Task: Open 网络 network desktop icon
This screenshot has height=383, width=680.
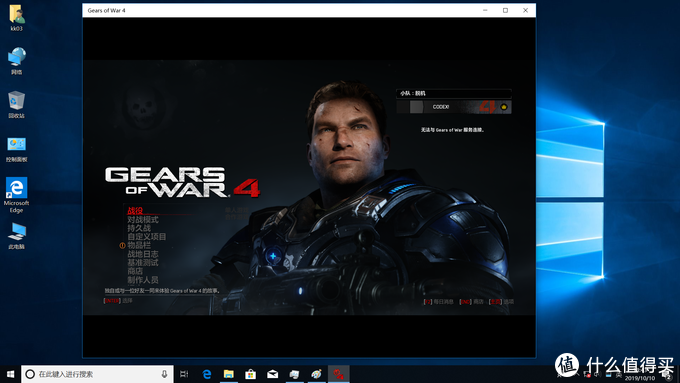Action: point(16,61)
